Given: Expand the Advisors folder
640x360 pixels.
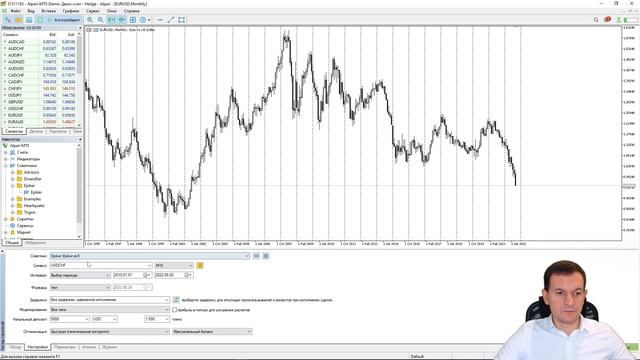Looking at the screenshot, I should click(x=13, y=172).
